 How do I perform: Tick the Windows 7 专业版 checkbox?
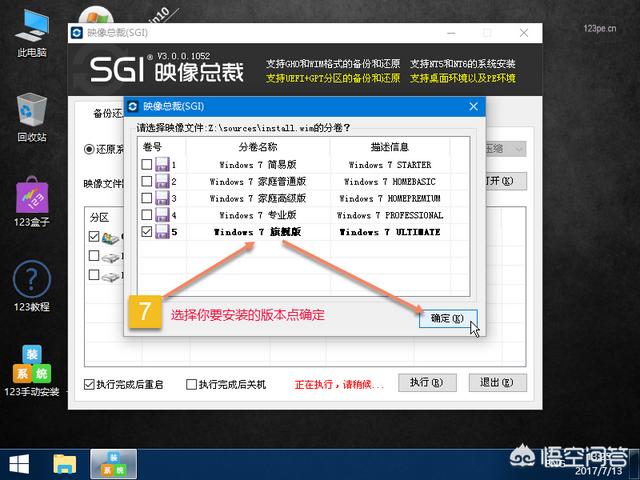tap(147, 215)
